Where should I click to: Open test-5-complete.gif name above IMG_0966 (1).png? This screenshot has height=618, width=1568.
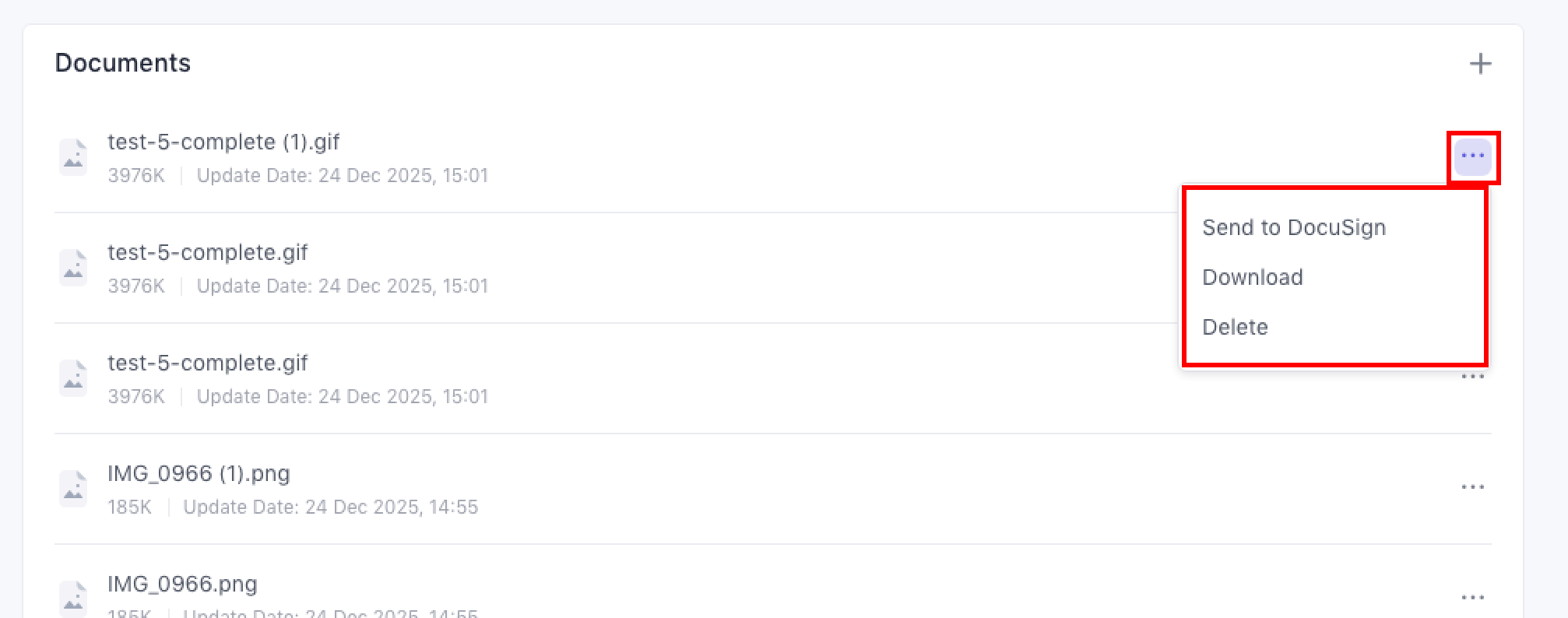click(207, 363)
